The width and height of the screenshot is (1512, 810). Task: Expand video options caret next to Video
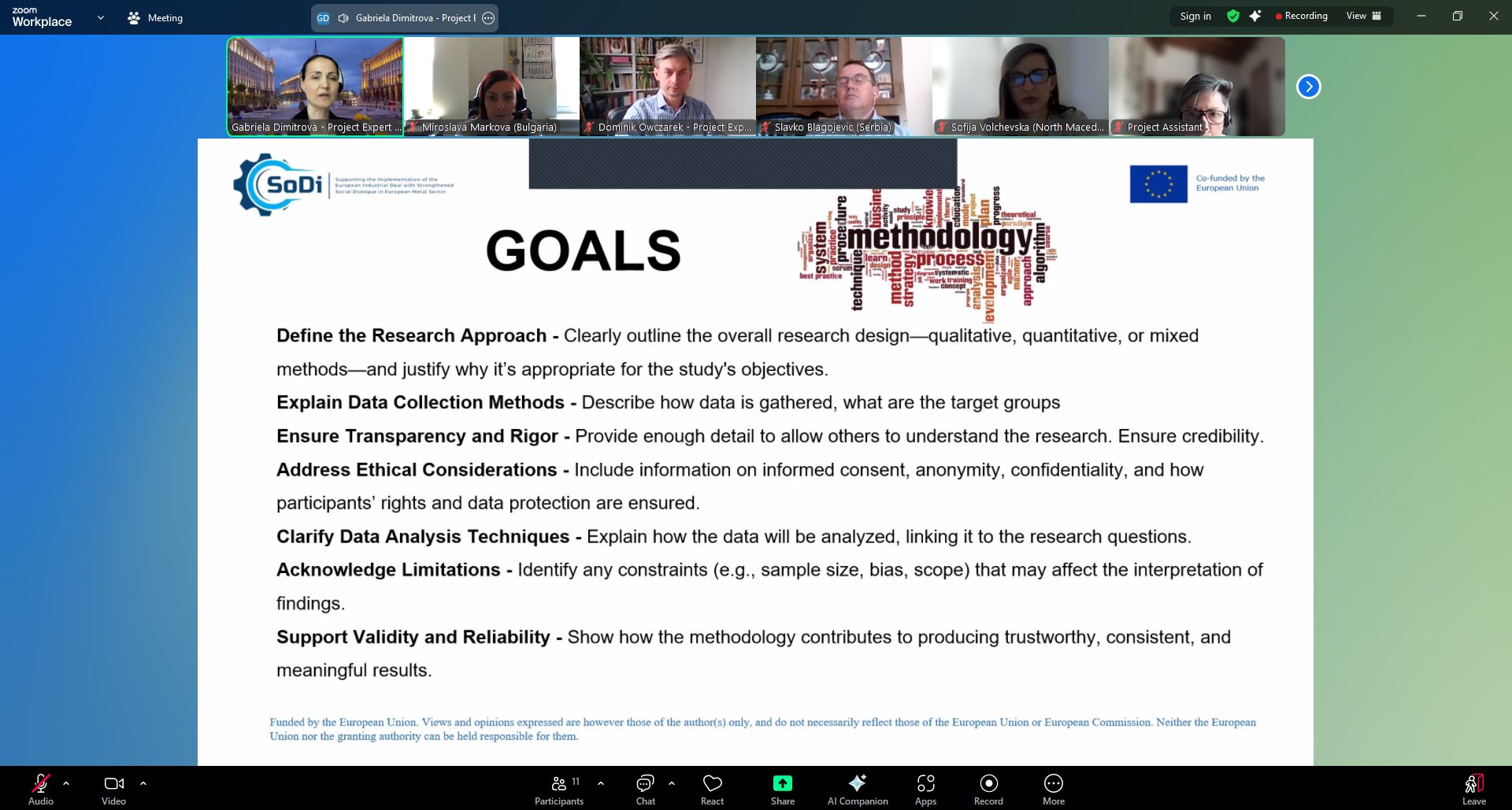click(143, 783)
